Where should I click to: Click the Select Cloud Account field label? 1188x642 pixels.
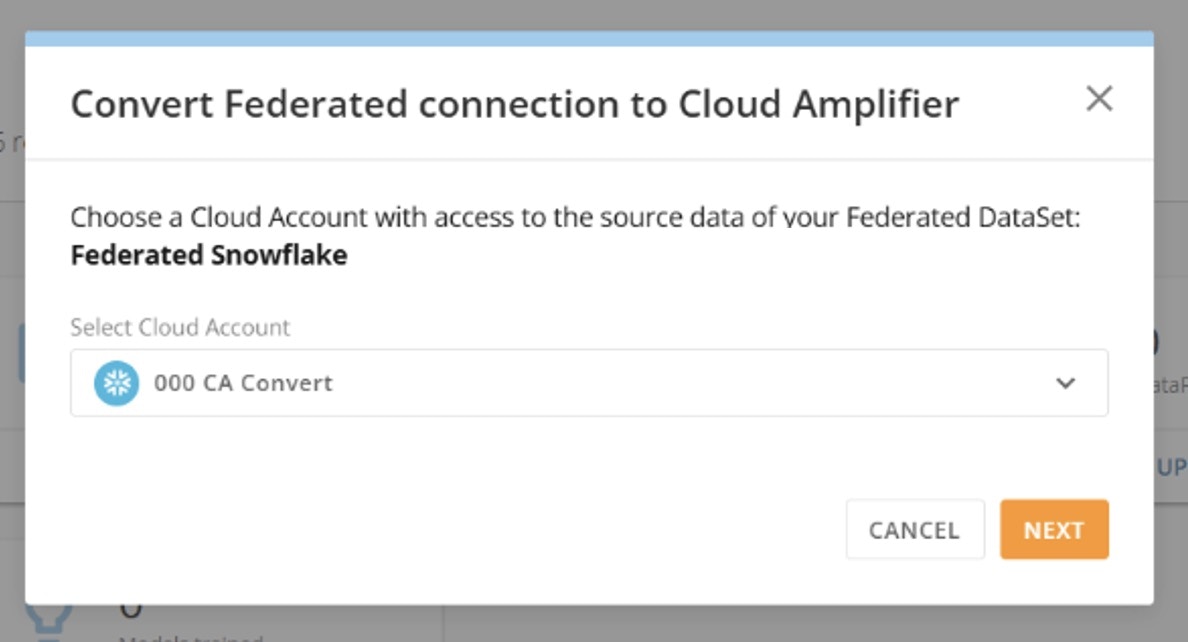click(180, 327)
